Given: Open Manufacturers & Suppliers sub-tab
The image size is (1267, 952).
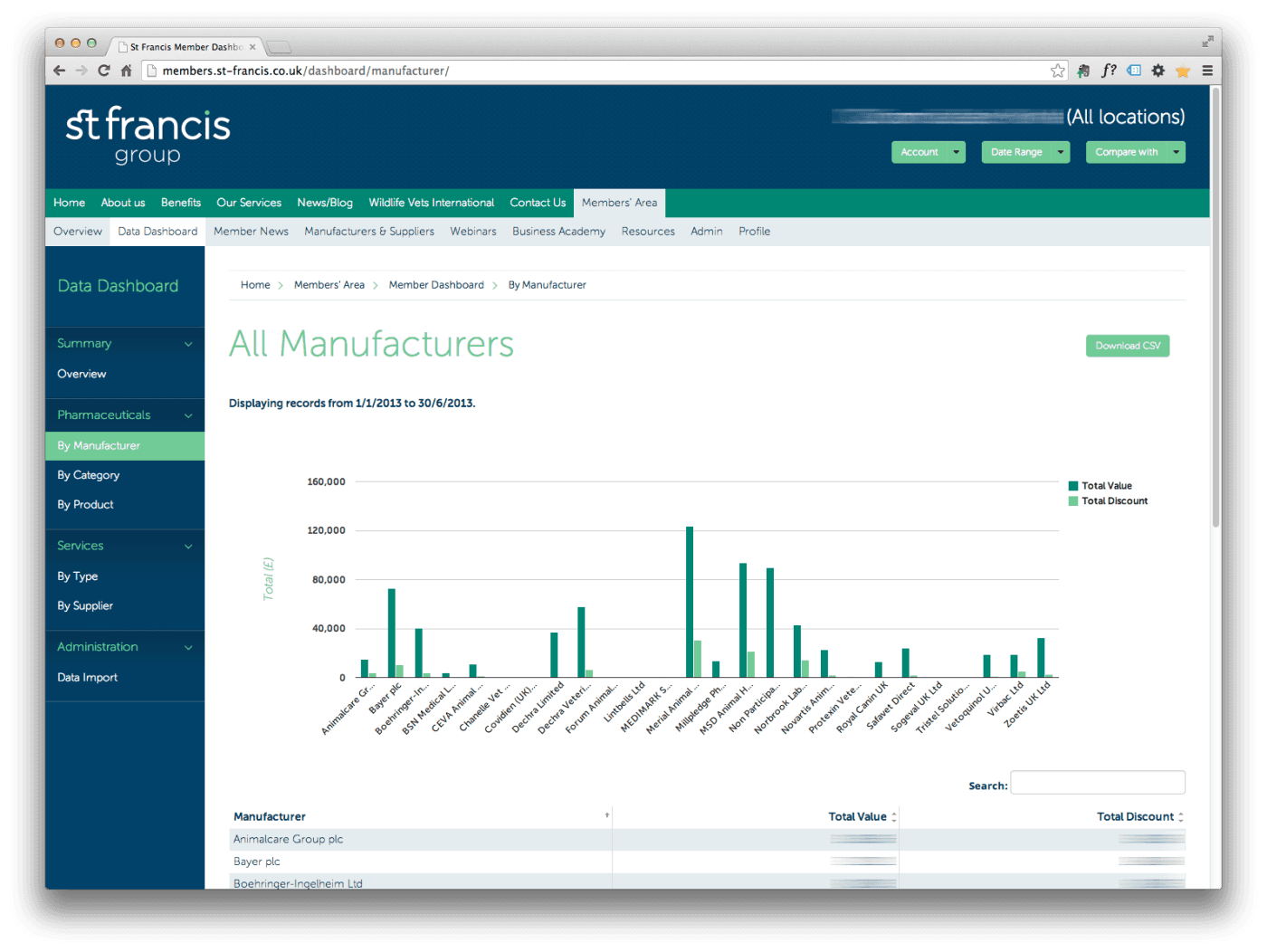Looking at the screenshot, I should pos(369,232).
